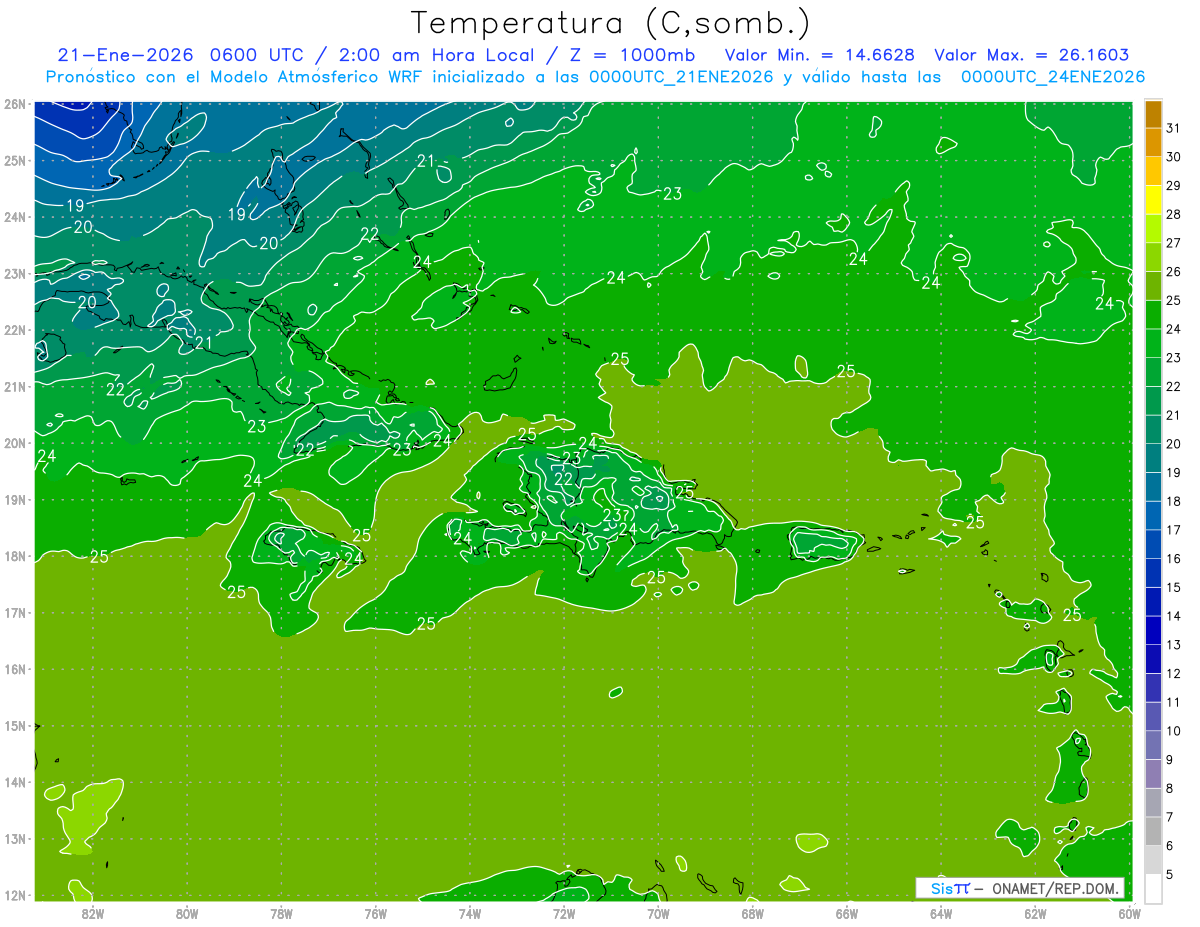Click the "22N" latitude axis label

tap(14, 330)
